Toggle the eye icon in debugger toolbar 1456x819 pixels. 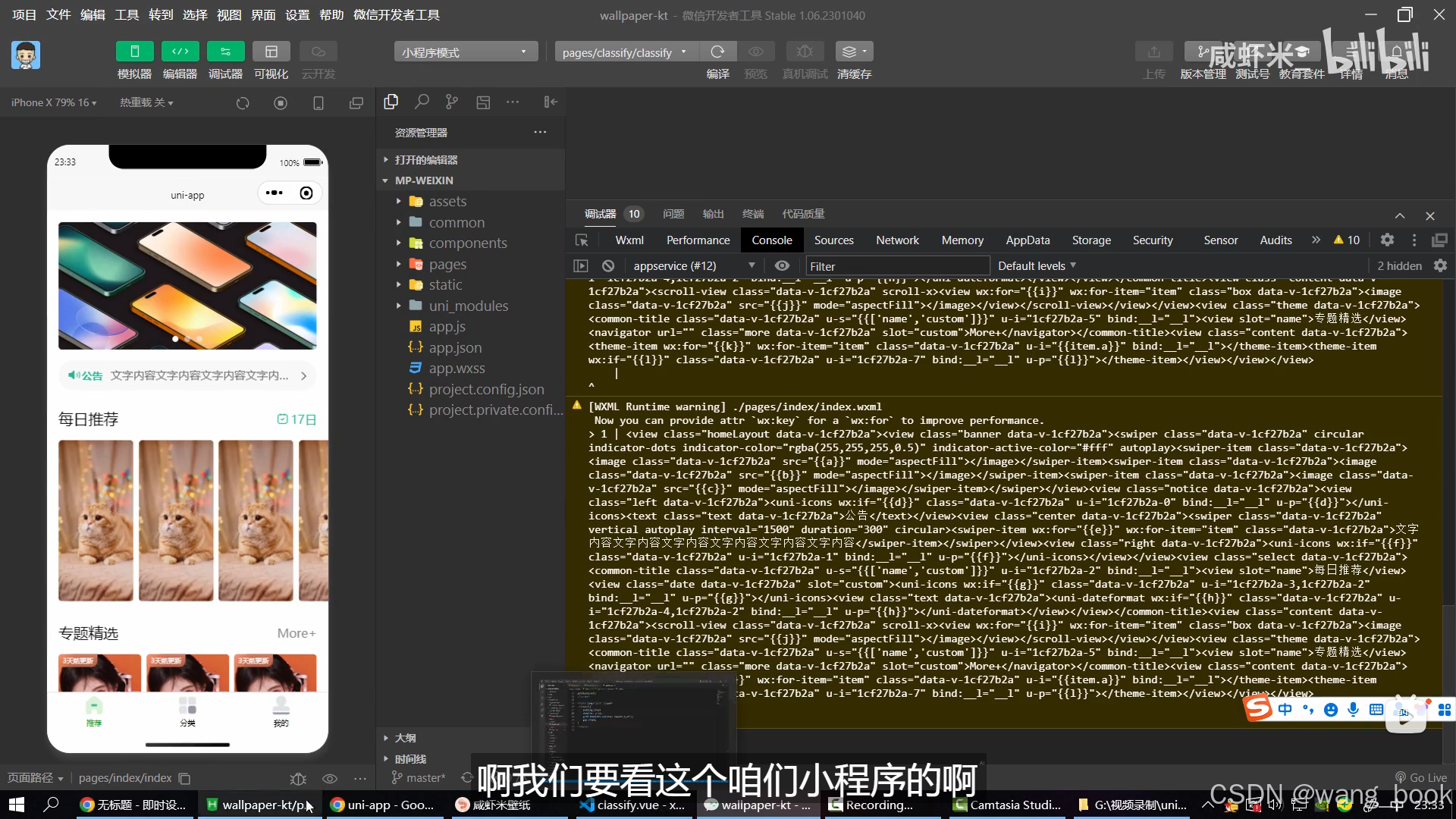coord(782,265)
